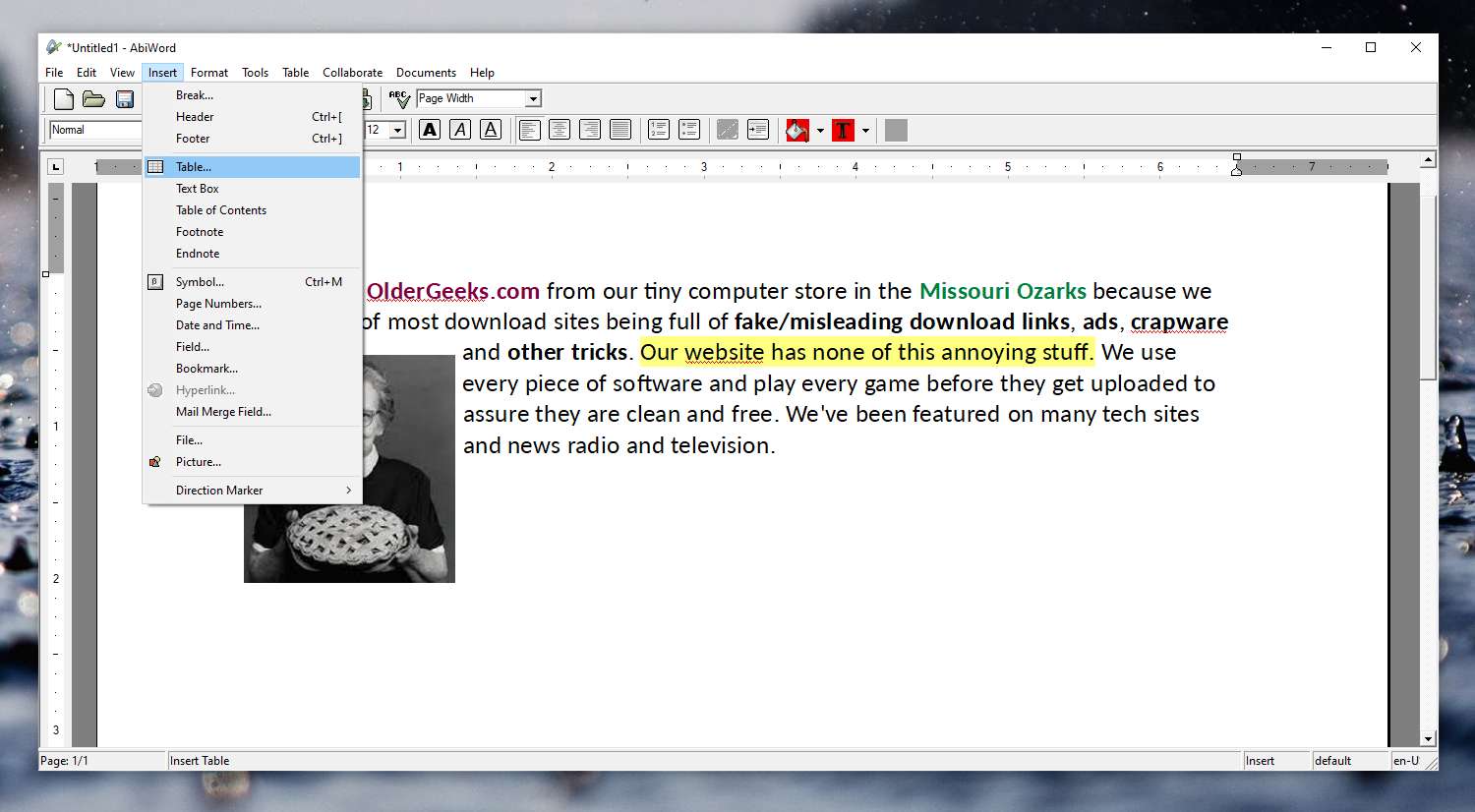Click the ruler tab-type L button
The image size is (1475, 812).
55,166
